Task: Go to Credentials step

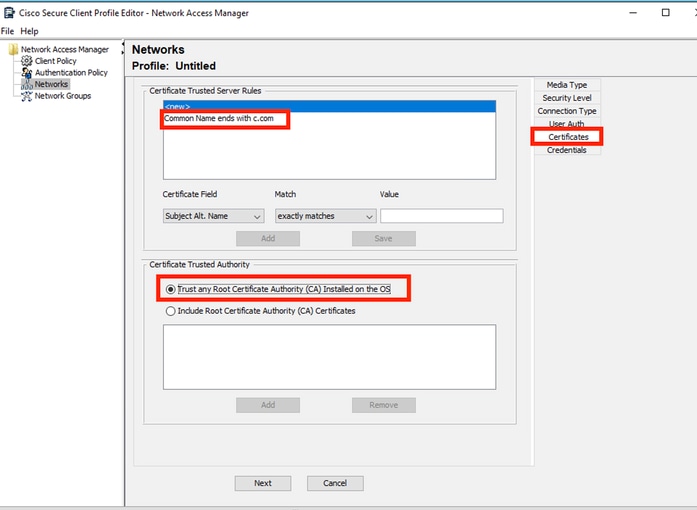Action: (567, 150)
